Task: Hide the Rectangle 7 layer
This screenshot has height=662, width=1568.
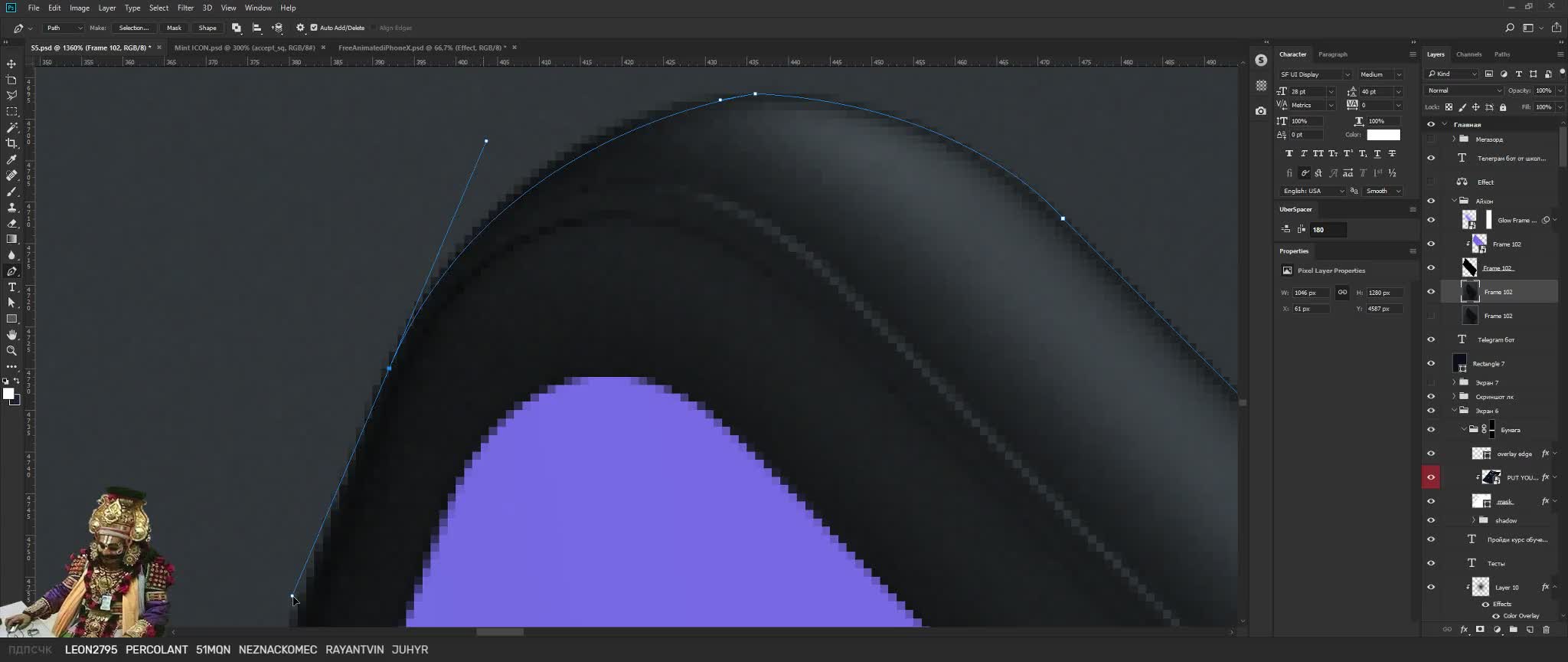Action: coord(1430,363)
